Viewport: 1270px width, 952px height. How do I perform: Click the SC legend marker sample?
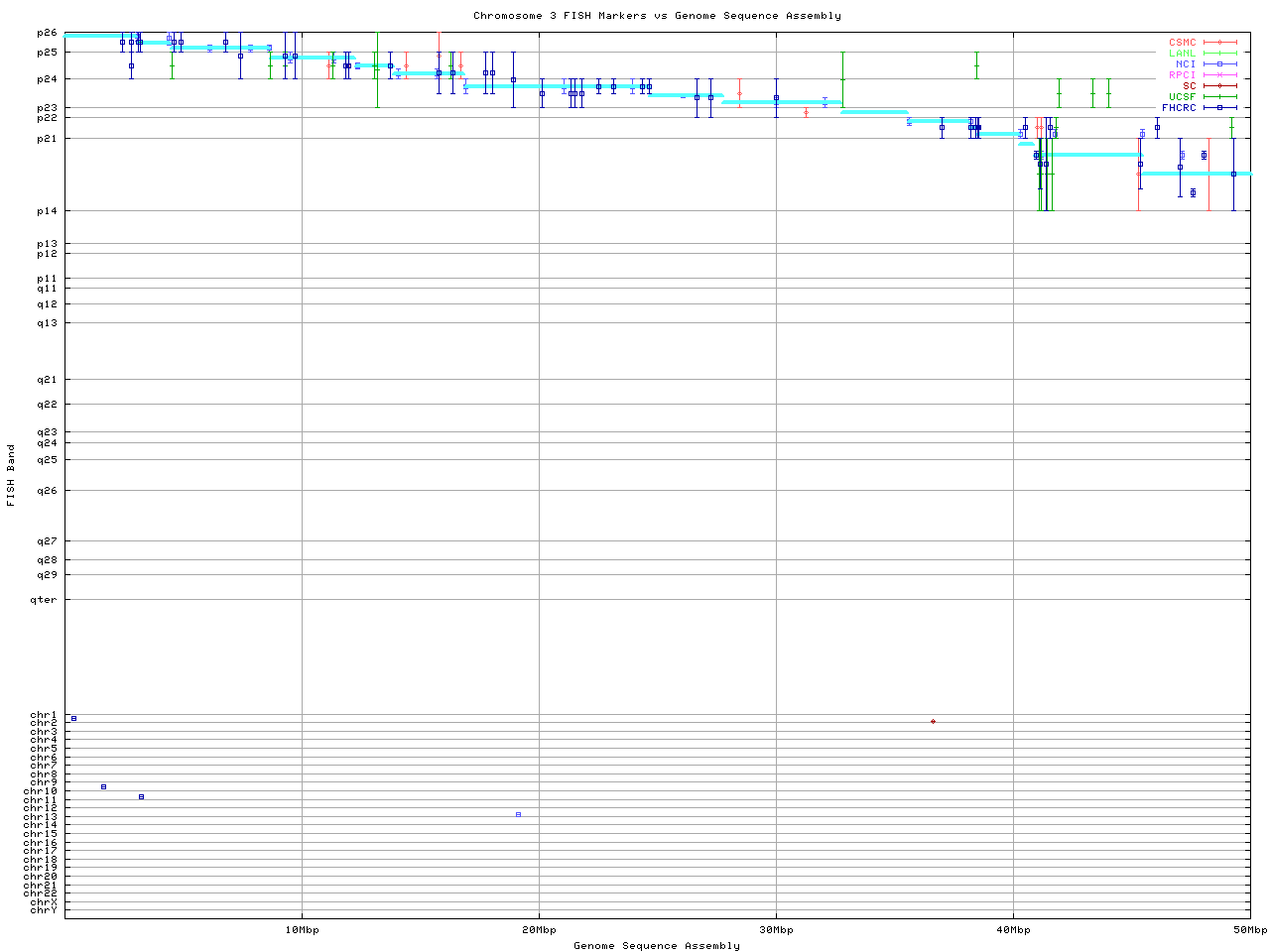(1219, 86)
